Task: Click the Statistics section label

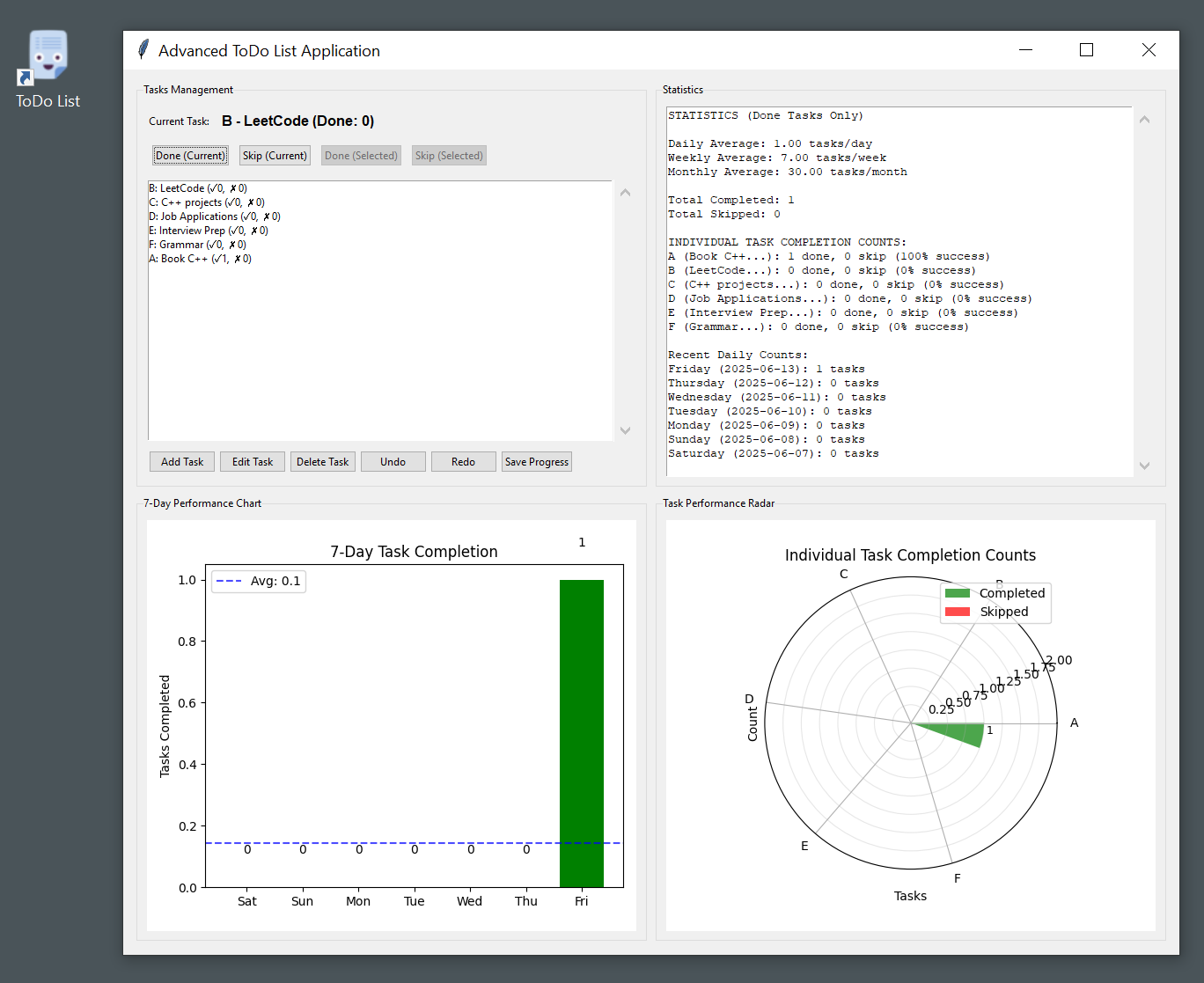Action: pyautogui.click(x=683, y=89)
